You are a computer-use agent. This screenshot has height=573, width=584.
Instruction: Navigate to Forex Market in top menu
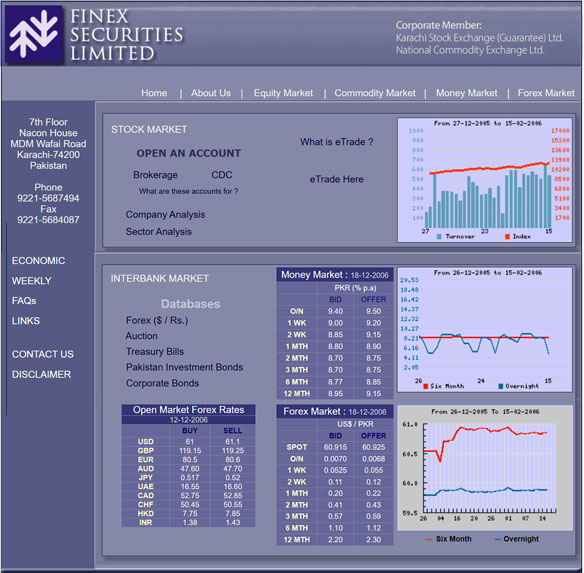[x=546, y=93]
